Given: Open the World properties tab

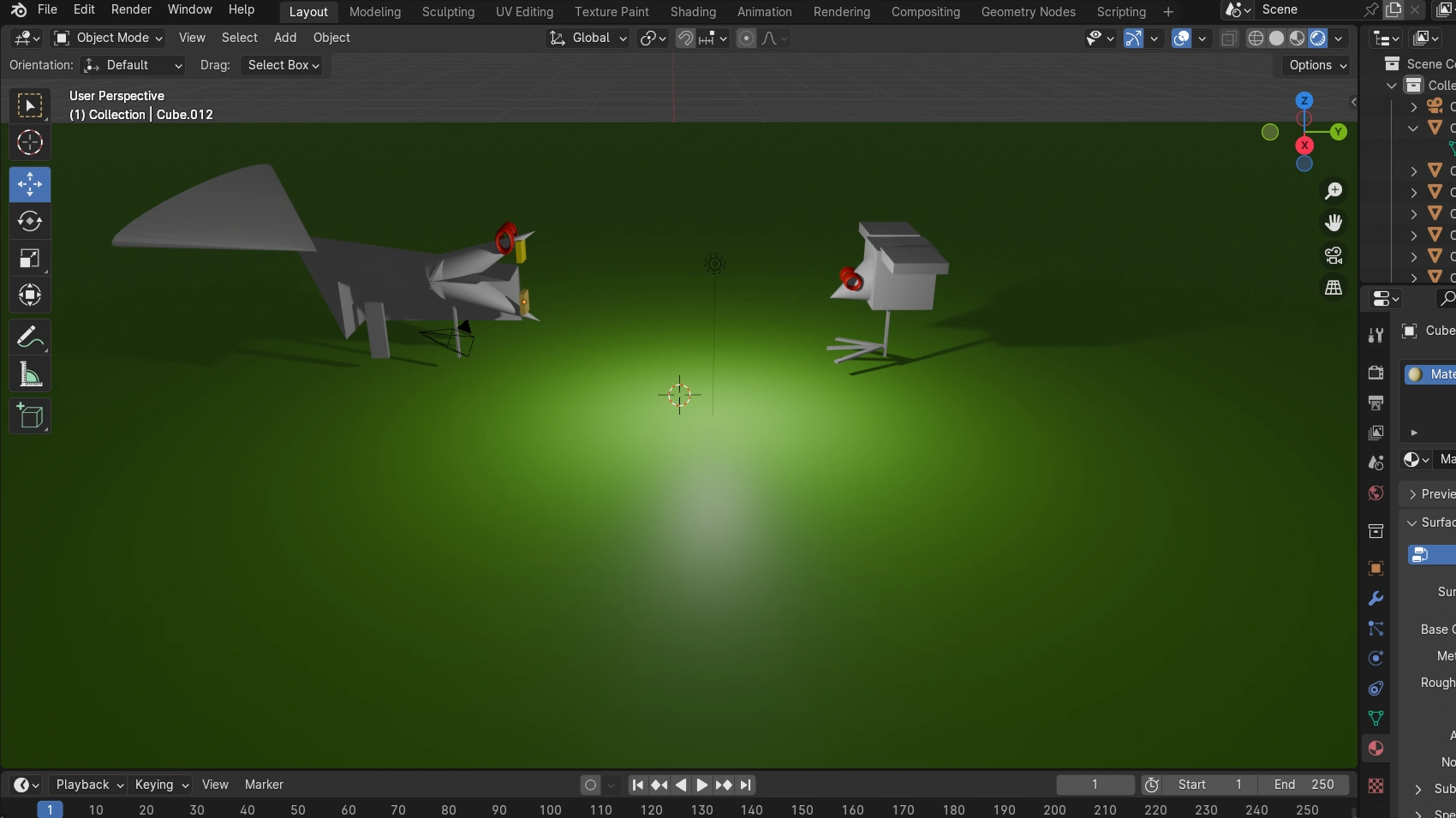Looking at the screenshot, I should coord(1375,493).
